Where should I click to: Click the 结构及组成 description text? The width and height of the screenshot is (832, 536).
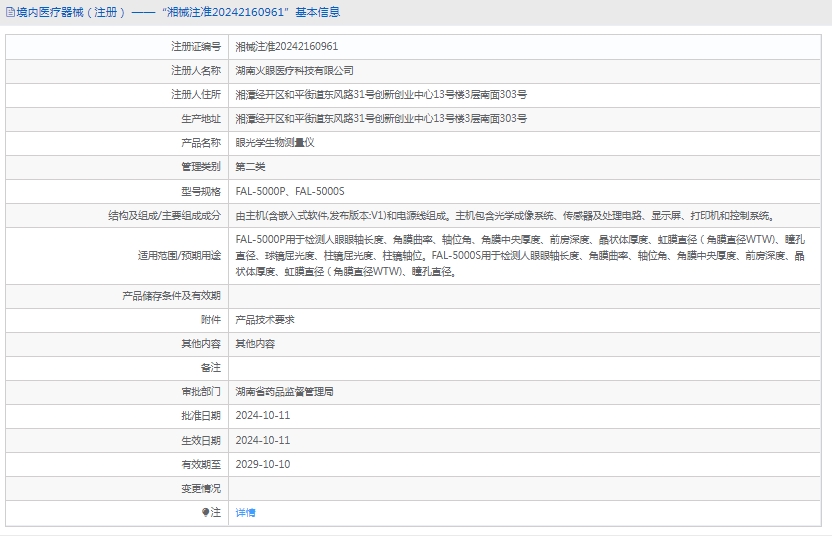click(503, 215)
